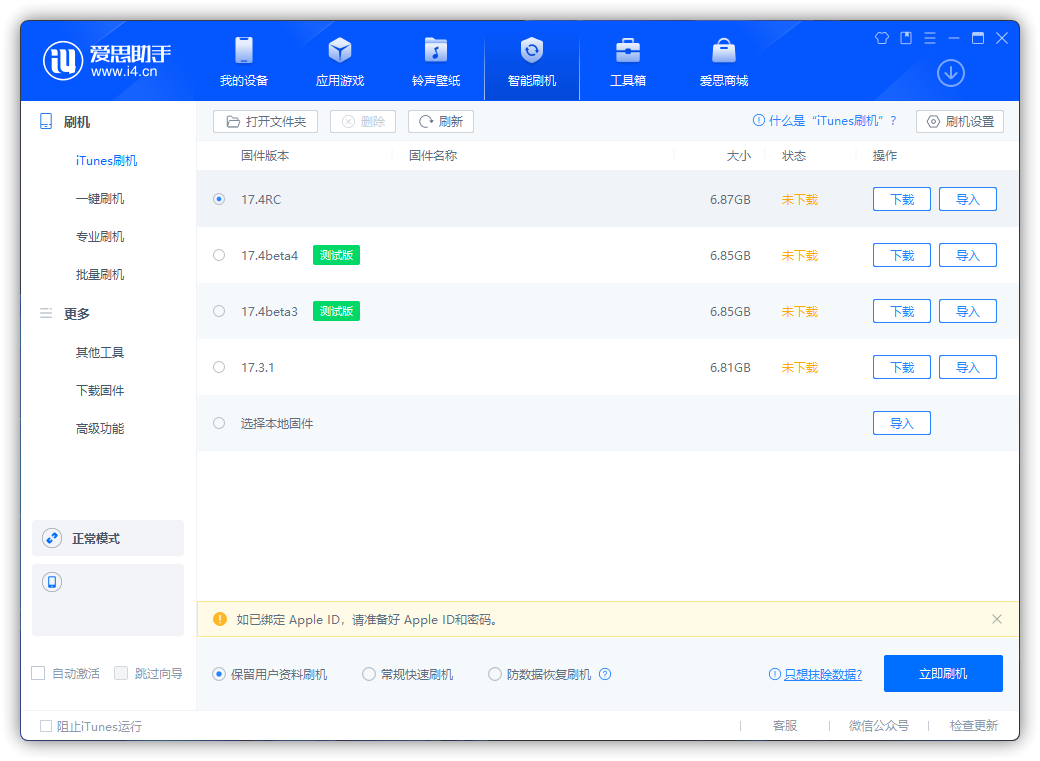This screenshot has height=761, width=1040.
Task: Enable the 自动激活 checkbox
Action: [x=38, y=673]
